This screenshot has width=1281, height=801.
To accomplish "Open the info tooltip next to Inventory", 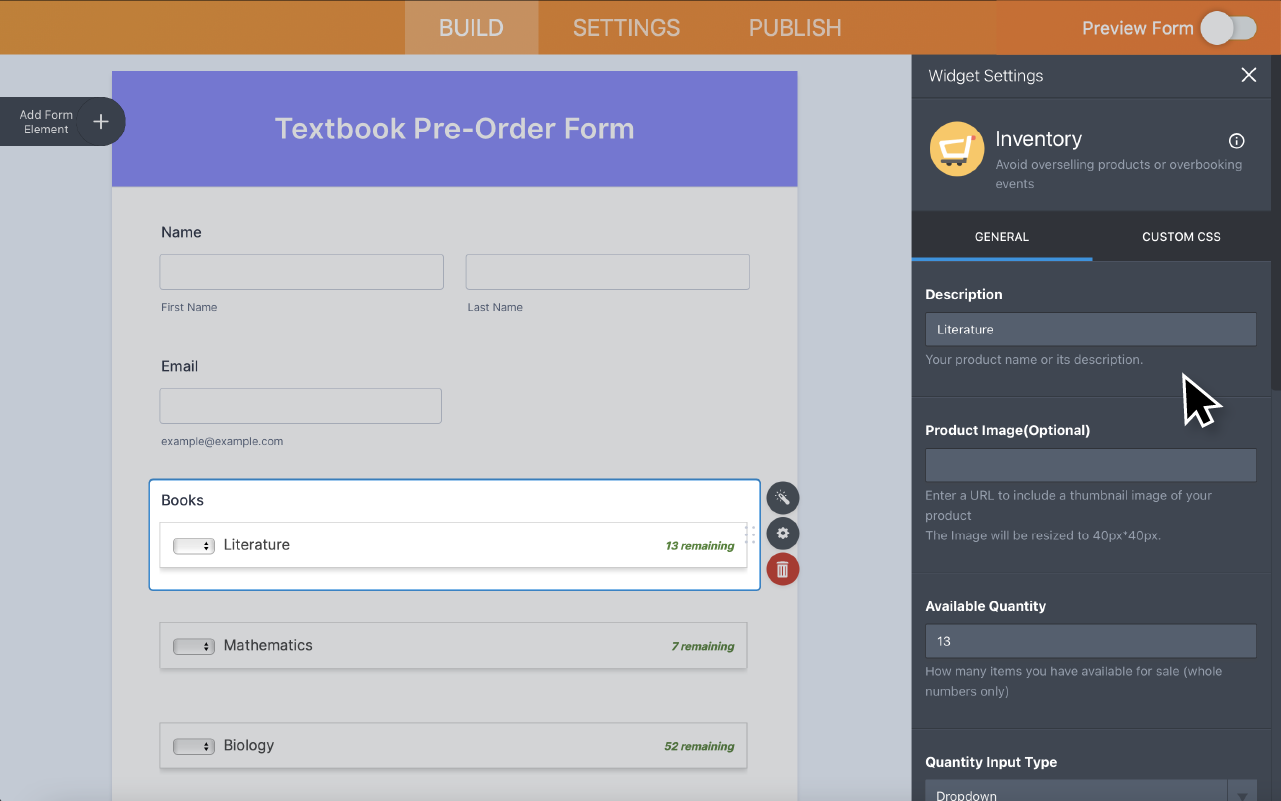I will (1236, 140).
